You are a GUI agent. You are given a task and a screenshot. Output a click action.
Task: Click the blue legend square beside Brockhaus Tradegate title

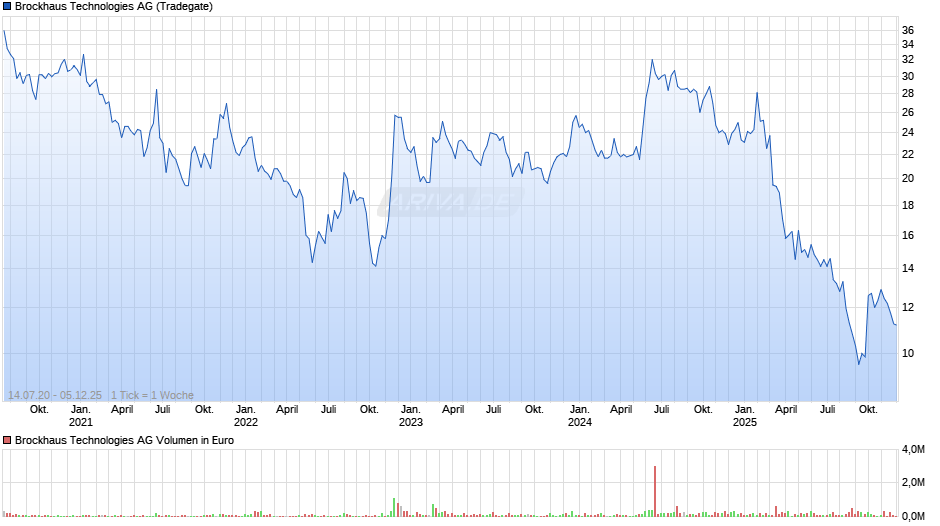[x=7, y=7]
